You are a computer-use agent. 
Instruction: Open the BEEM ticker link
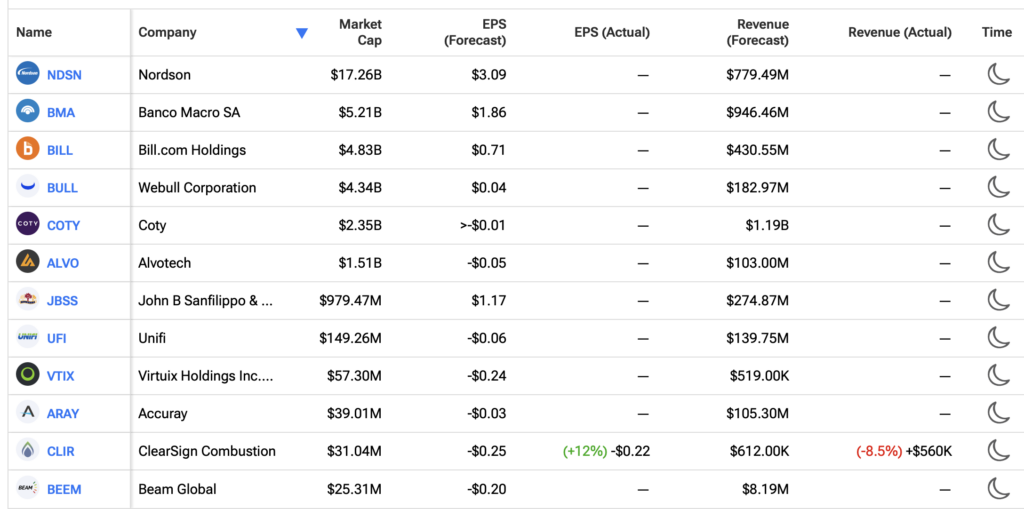64,489
